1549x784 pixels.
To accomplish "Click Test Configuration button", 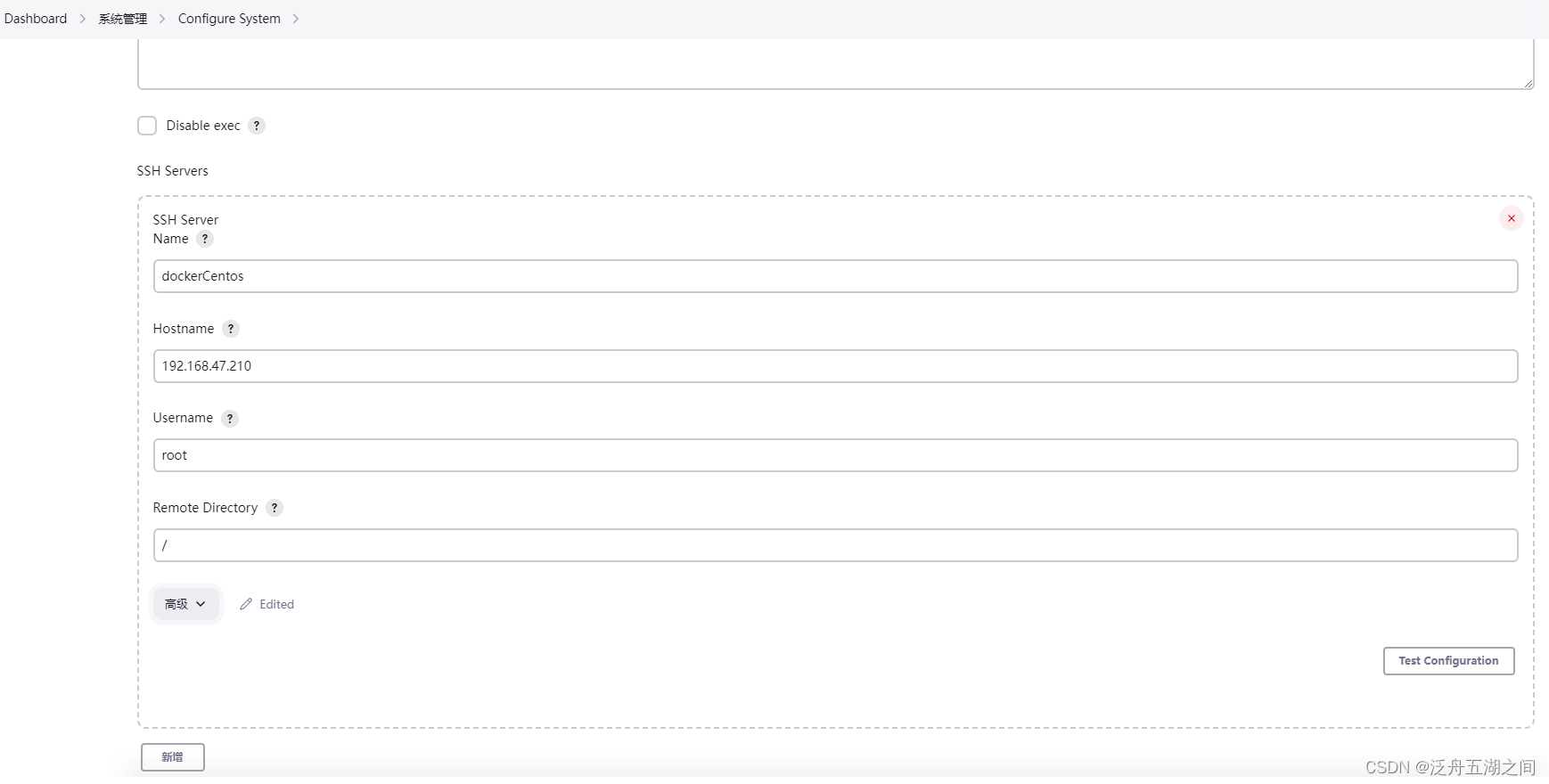I will pyautogui.click(x=1448, y=661).
